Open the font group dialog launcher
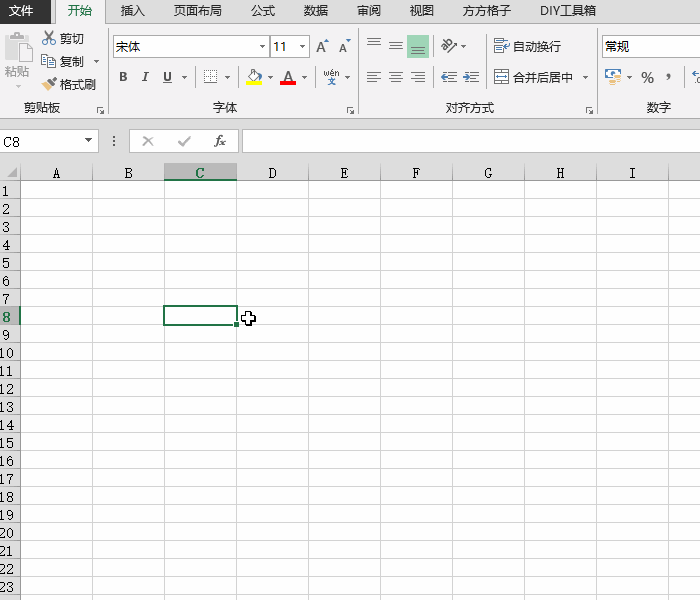This screenshot has height=600, width=700. point(350,110)
